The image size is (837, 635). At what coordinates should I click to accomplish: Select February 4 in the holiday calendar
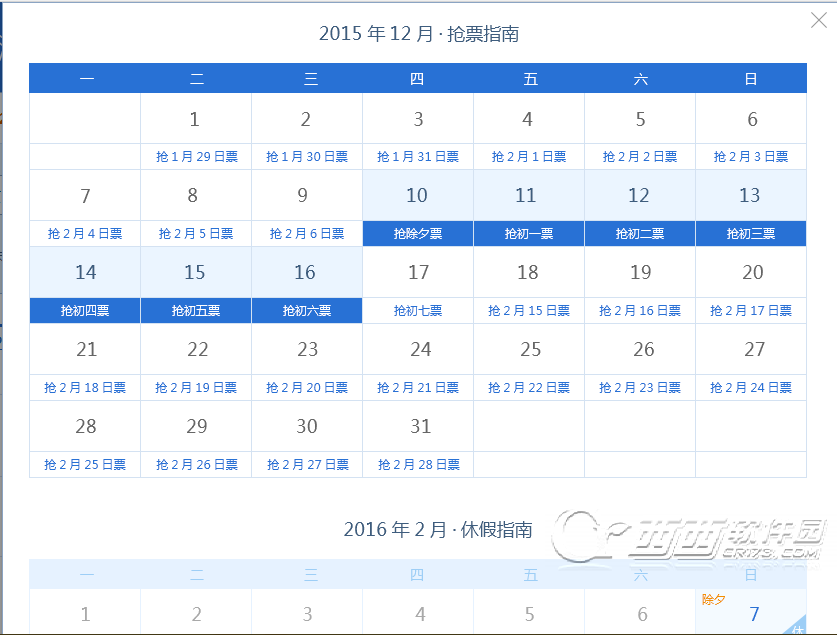point(420,614)
